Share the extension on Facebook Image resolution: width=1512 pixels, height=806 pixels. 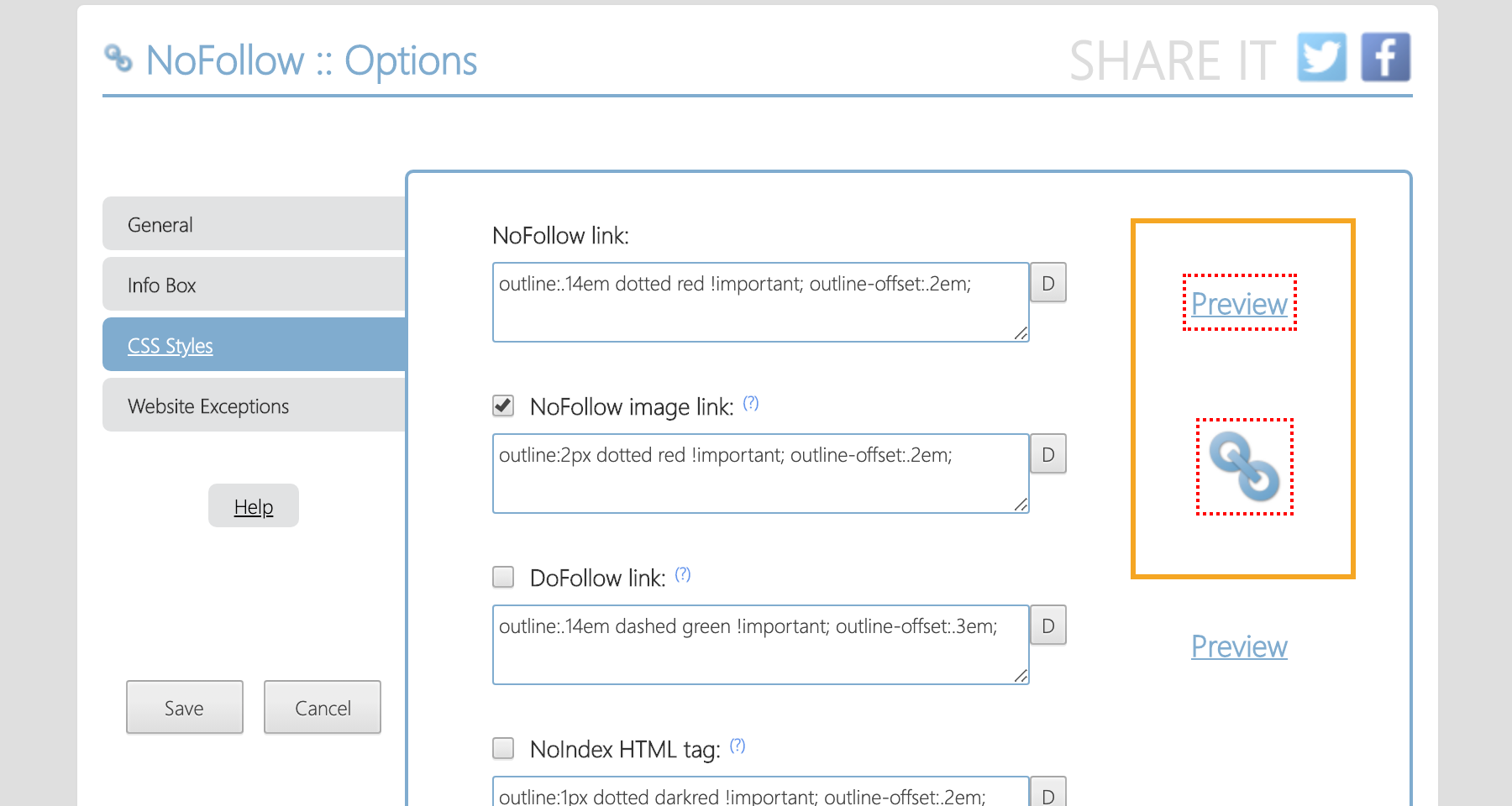[1385, 57]
